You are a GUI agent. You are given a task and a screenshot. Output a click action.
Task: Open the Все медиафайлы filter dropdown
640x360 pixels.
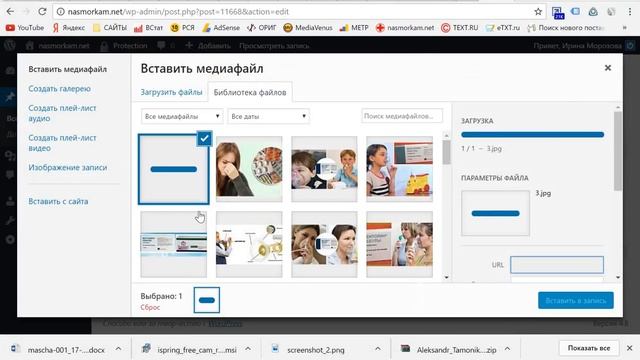[x=182, y=116]
